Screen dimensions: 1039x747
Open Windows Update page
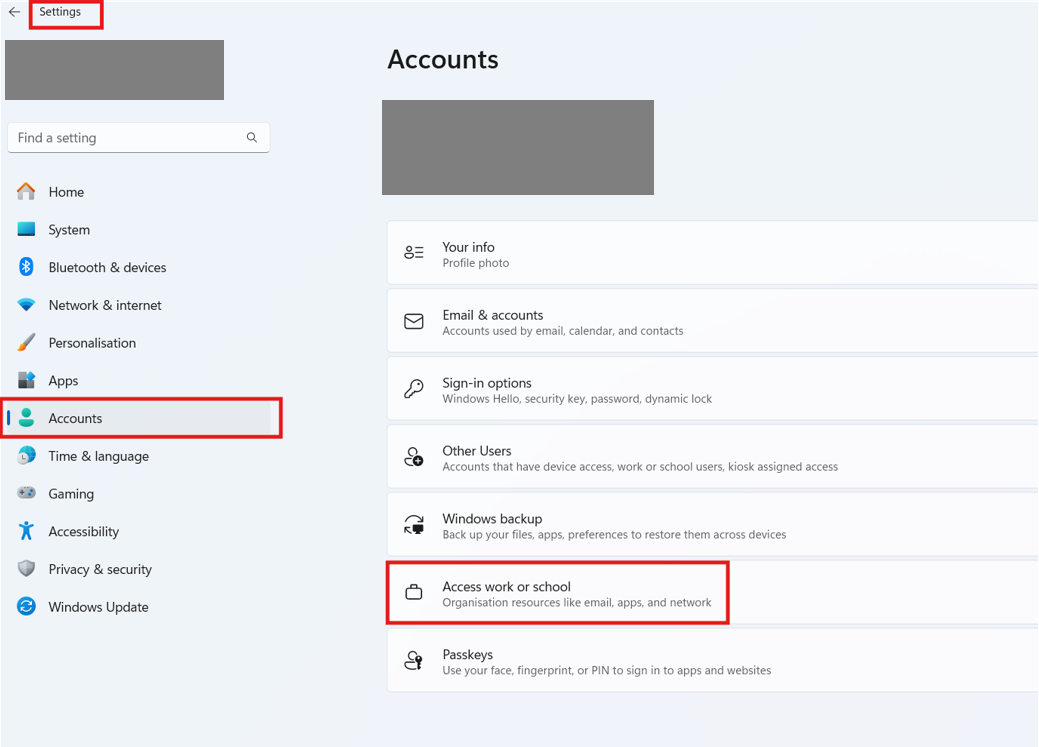point(139,607)
